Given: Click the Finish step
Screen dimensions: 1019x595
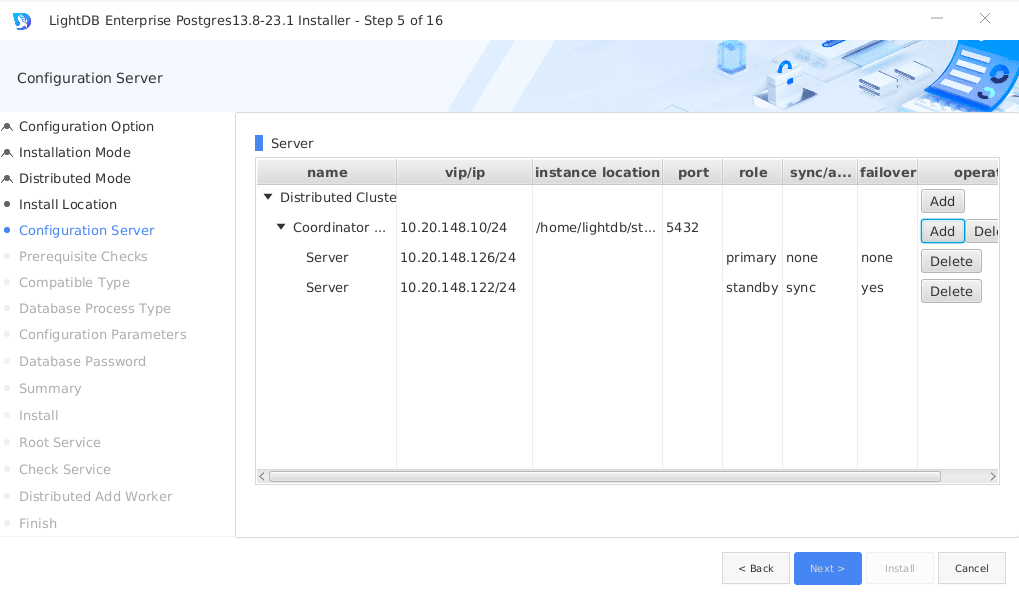Looking at the screenshot, I should (x=38, y=524).
